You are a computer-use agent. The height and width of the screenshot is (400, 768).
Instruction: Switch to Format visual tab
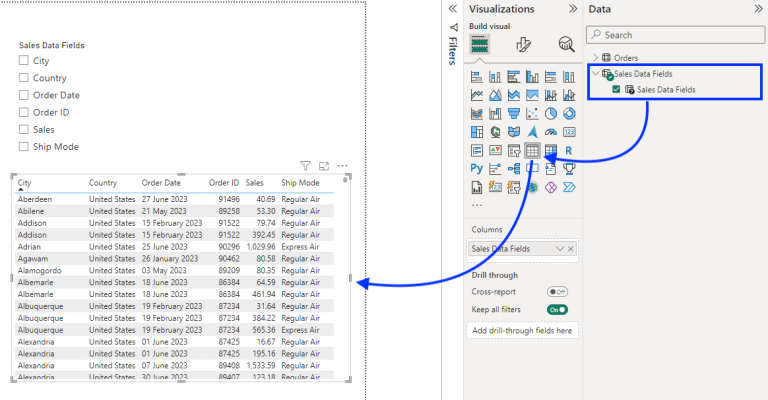click(523, 44)
